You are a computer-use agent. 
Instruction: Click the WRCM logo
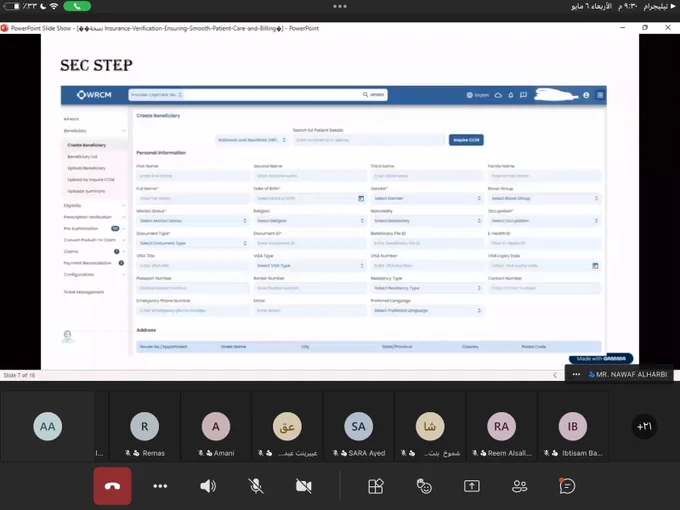94,95
